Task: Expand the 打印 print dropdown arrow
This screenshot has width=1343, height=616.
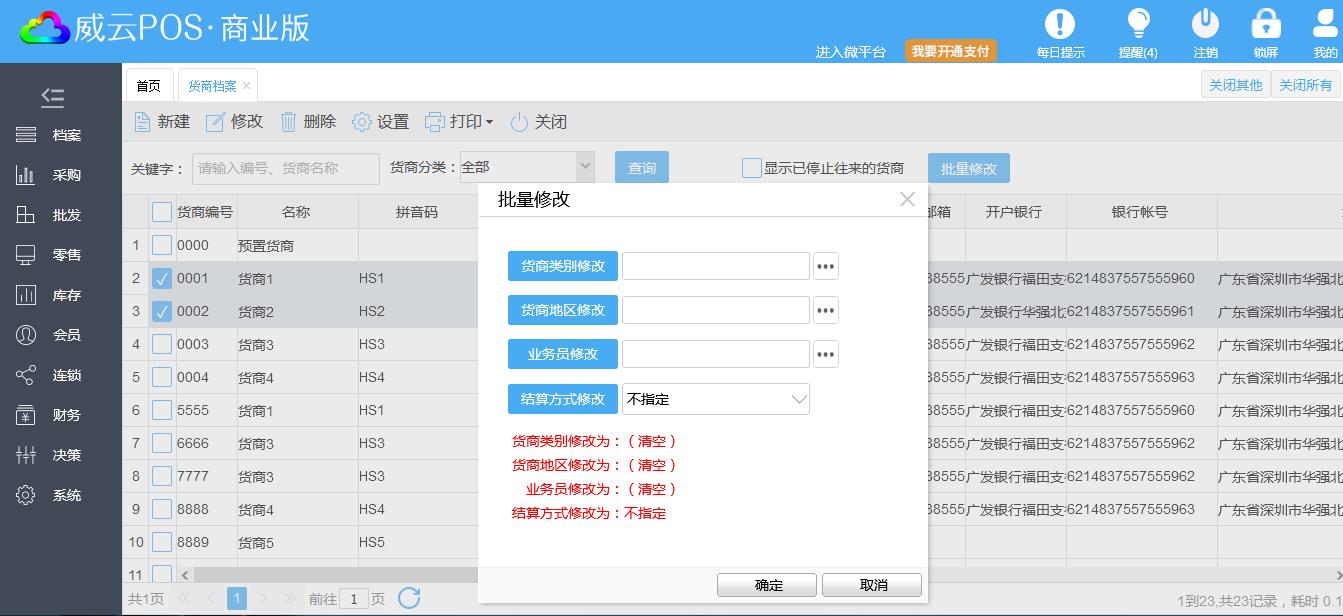Action: point(489,122)
